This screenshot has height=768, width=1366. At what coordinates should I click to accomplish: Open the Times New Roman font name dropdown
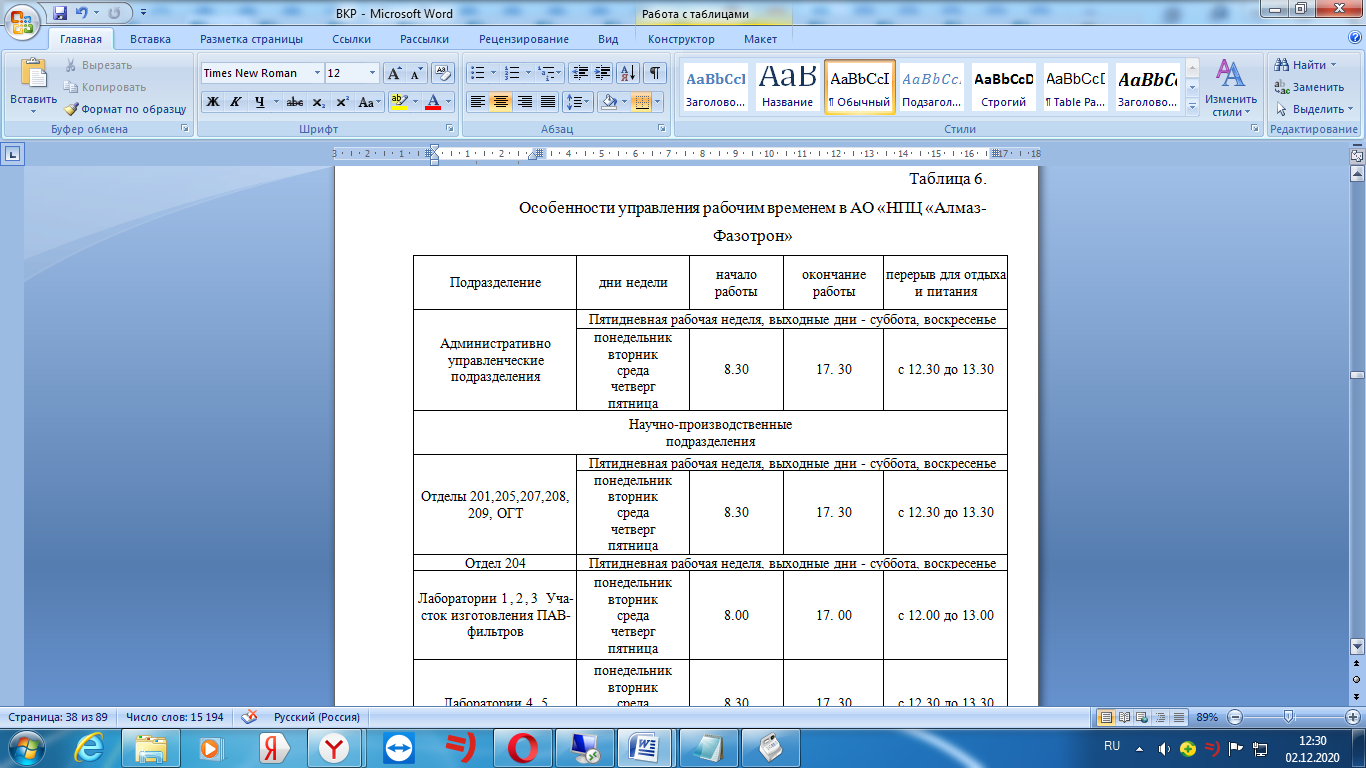317,73
